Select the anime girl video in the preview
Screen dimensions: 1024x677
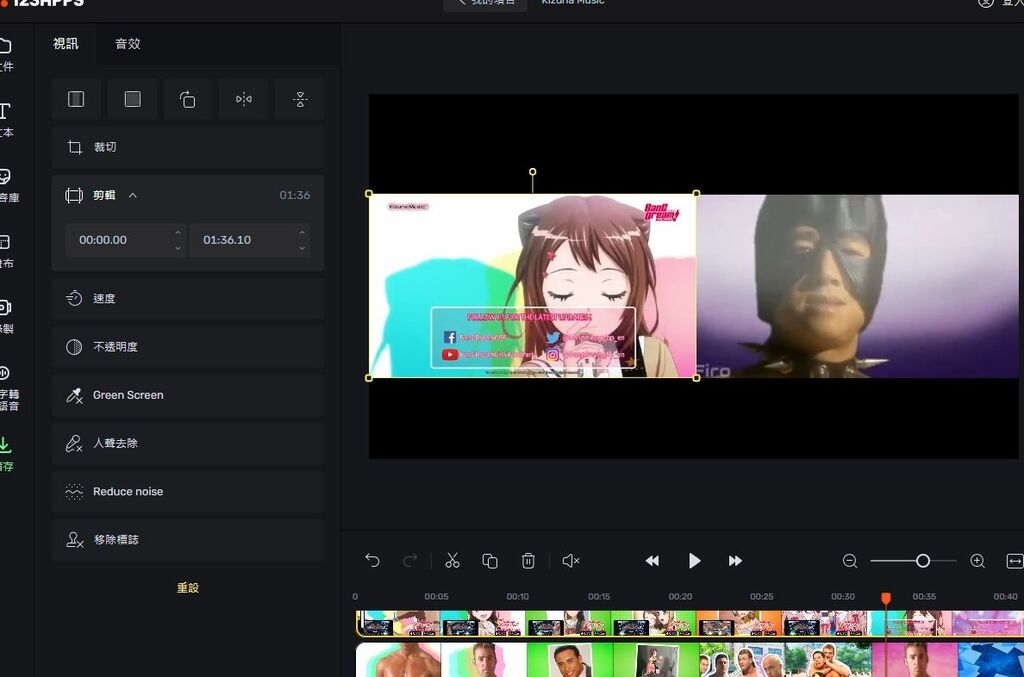pyautogui.click(x=532, y=286)
